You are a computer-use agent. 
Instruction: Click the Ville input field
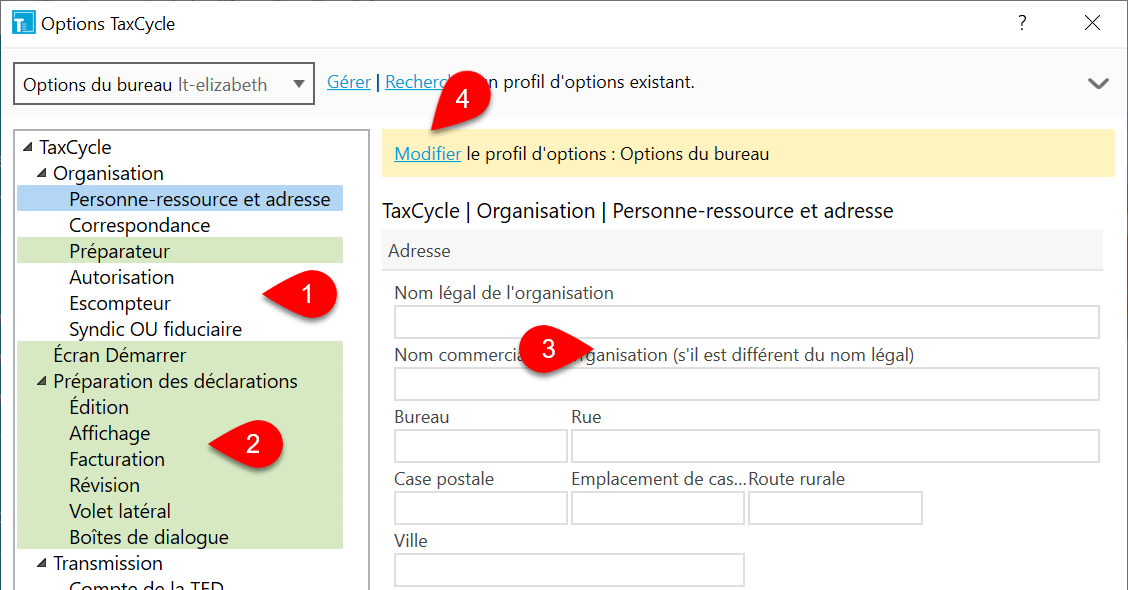tap(569, 570)
